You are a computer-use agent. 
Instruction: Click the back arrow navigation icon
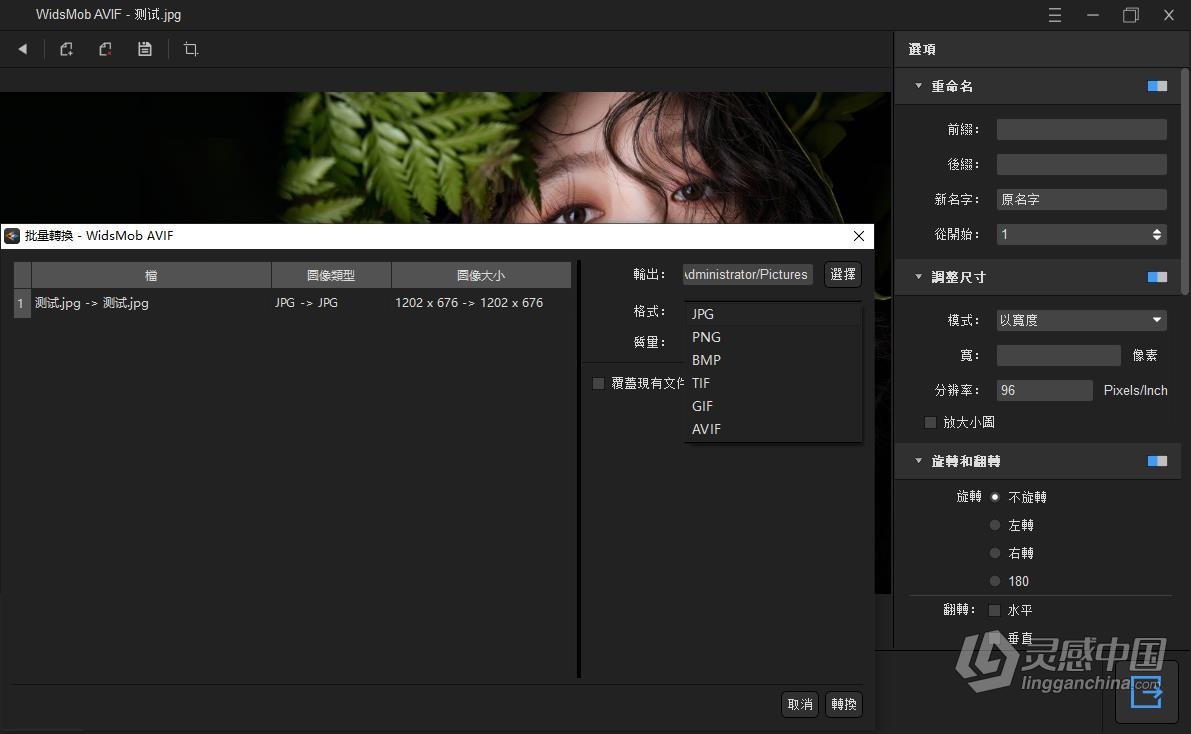pos(22,47)
